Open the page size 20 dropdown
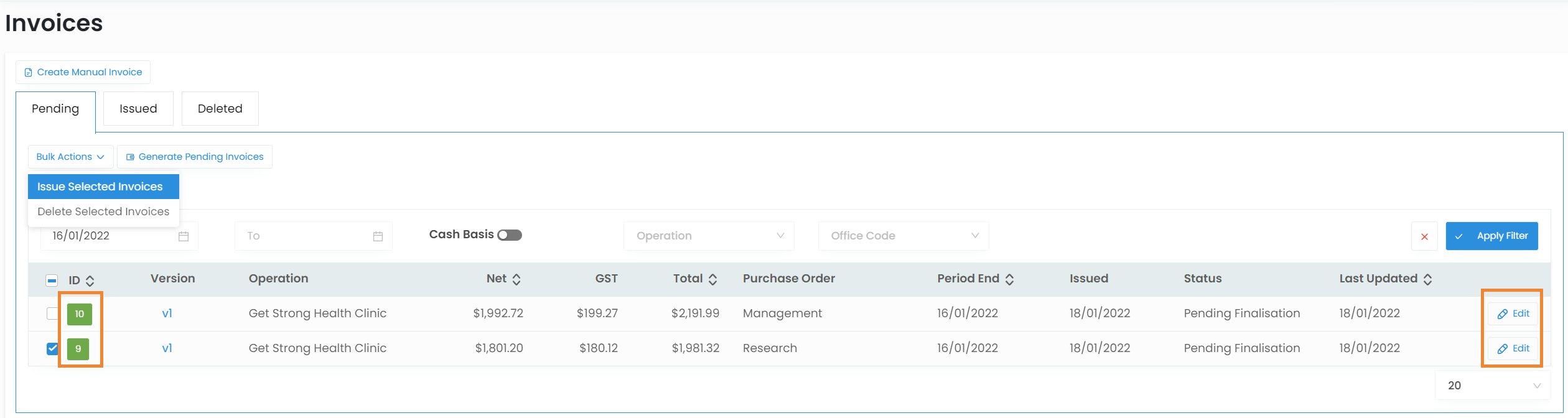Image resolution: width=1568 pixels, height=418 pixels. click(1493, 386)
